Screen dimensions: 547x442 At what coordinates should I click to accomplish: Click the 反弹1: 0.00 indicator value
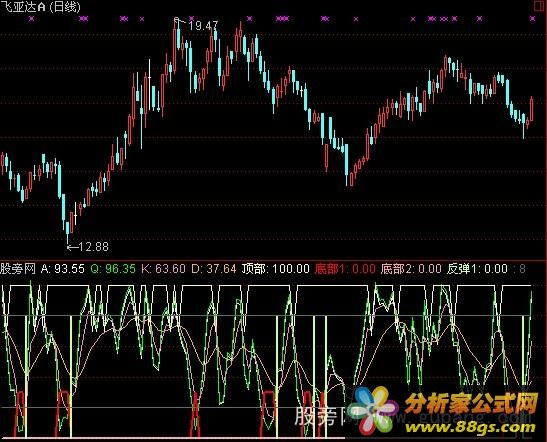pos(477,269)
